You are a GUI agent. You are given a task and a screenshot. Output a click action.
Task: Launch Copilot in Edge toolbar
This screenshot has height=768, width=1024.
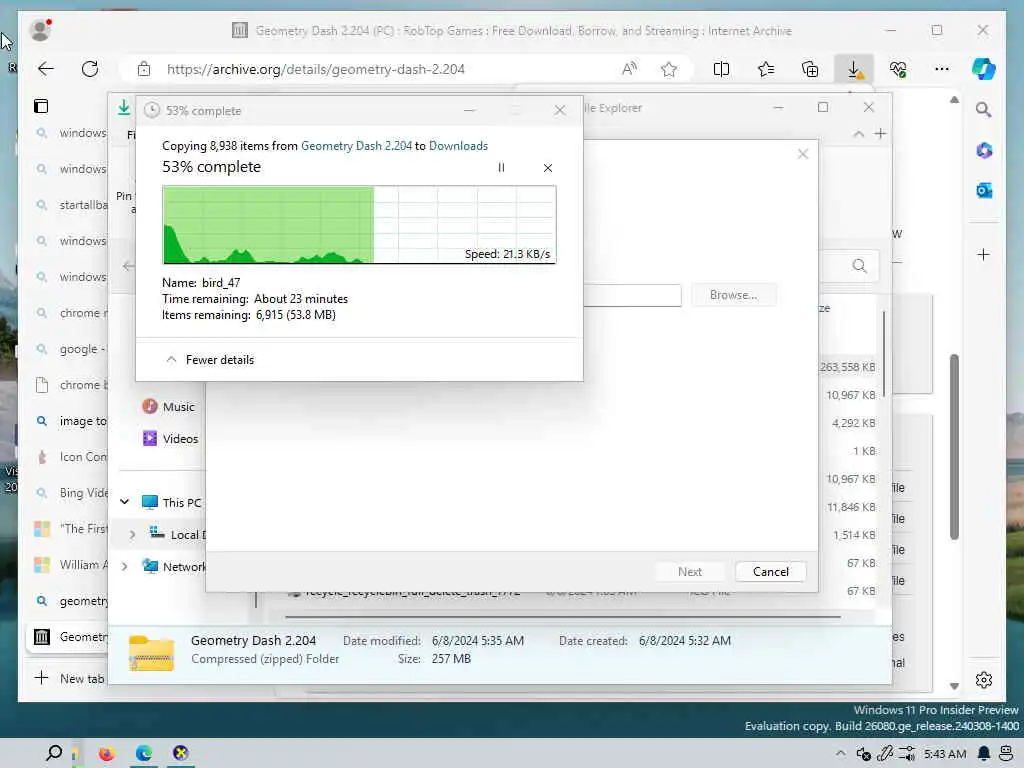984,69
